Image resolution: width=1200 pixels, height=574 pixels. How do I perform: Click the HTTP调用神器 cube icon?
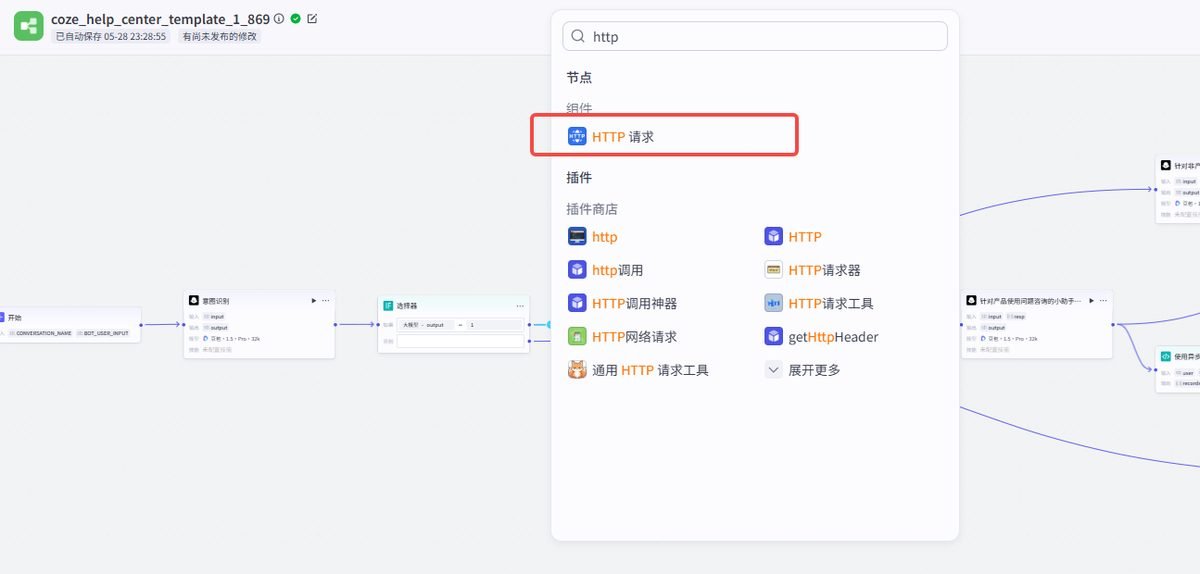tap(577, 303)
